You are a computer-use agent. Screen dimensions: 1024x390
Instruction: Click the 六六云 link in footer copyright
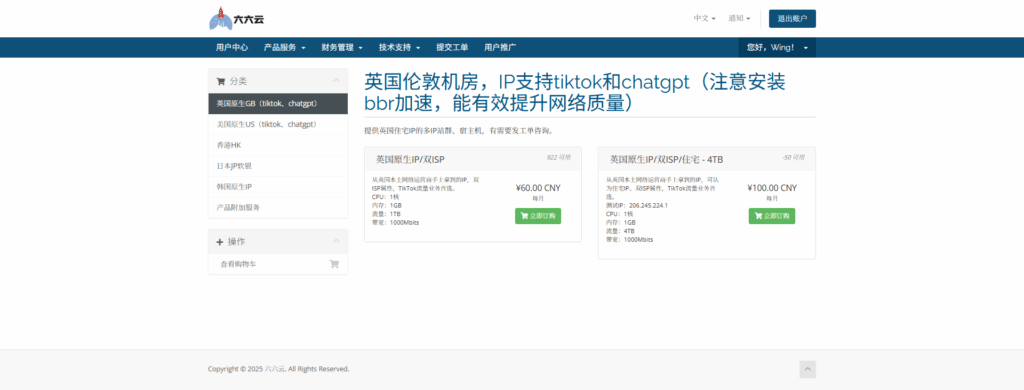(274, 369)
